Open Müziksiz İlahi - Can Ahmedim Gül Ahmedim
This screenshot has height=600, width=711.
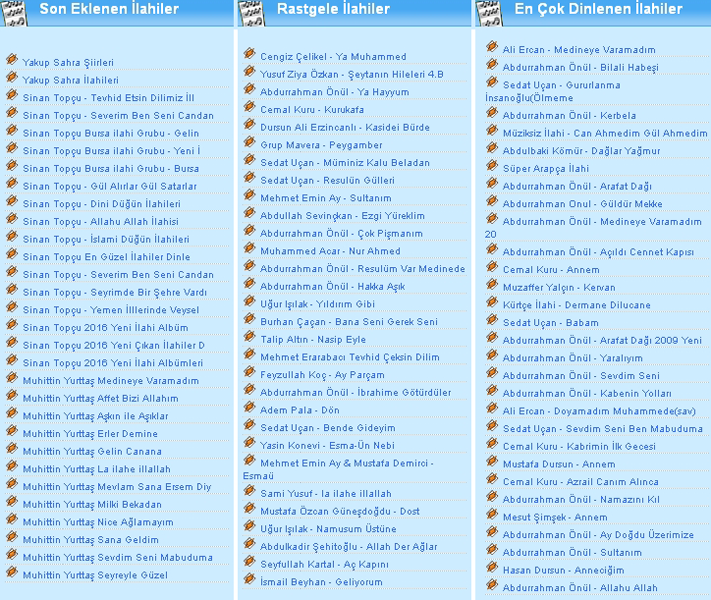pyautogui.click(x=605, y=133)
